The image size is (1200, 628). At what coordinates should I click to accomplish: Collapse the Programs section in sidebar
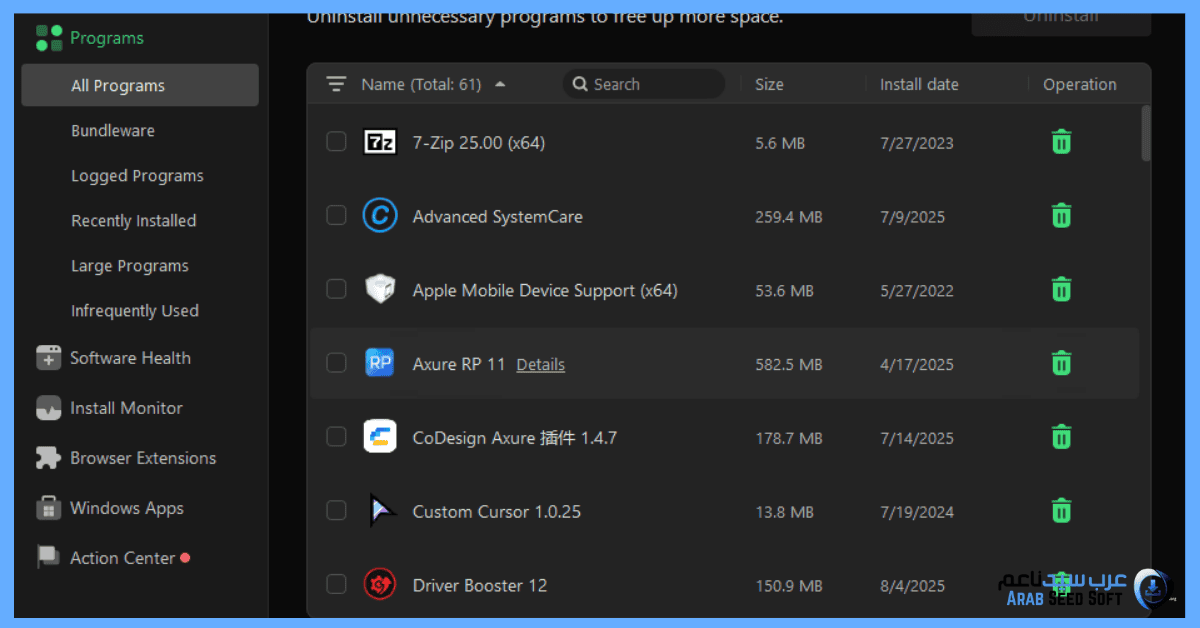tap(106, 38)
